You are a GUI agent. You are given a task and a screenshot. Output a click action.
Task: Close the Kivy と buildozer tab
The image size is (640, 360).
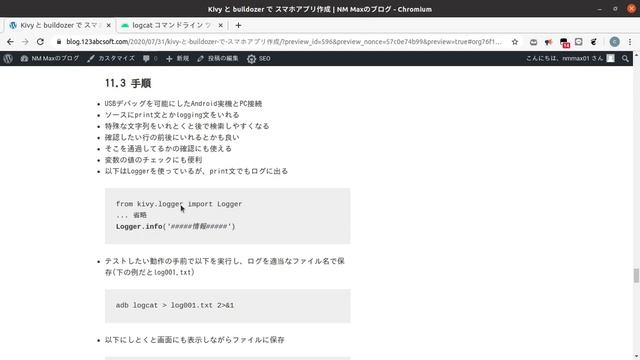109,25
